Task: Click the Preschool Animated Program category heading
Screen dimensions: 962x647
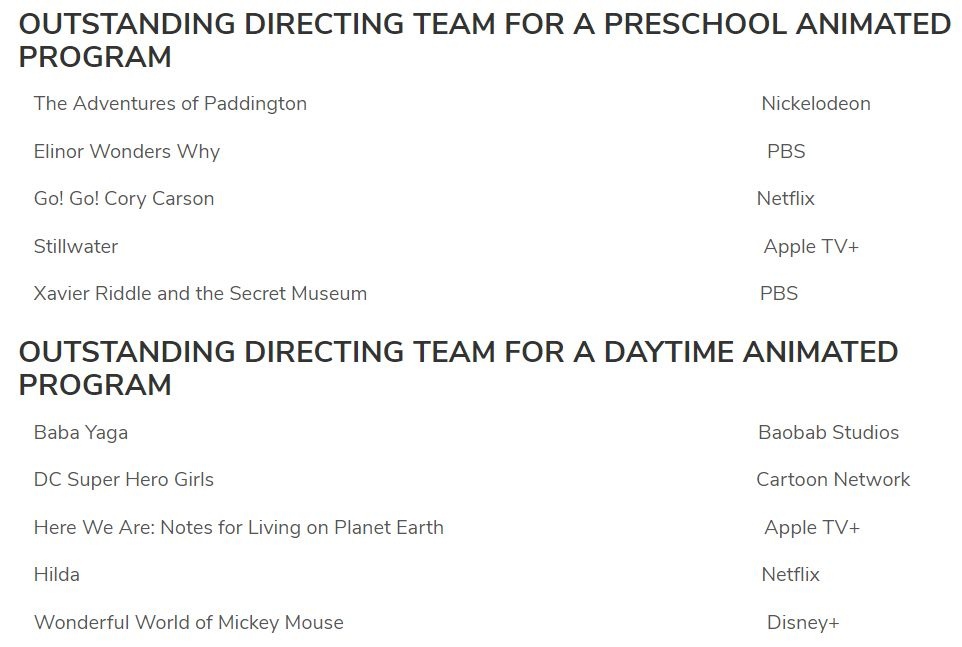Action: tap(484, 41)
